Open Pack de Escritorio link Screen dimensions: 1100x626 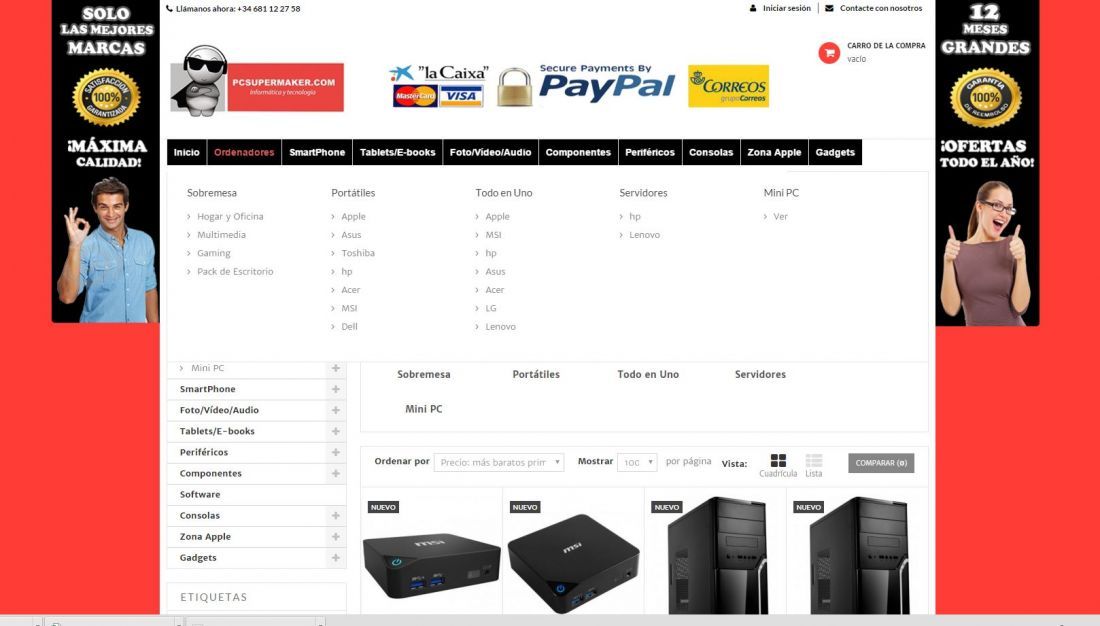coord(235,271)
